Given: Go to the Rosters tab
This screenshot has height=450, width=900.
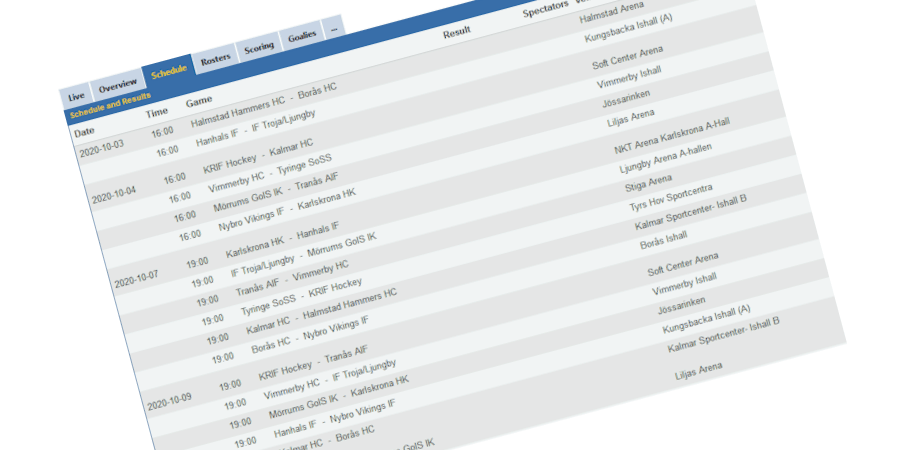Looking at the screenshot, I should point(215,57).
